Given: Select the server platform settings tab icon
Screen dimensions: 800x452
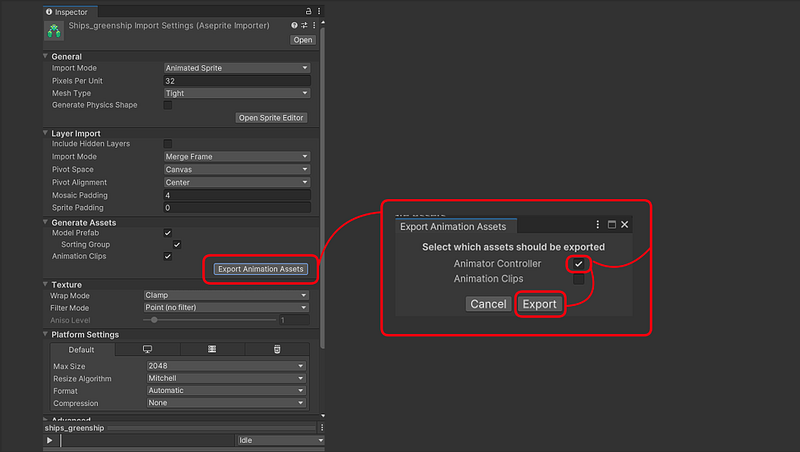Looking at the screenshot, I should point(212,349).
